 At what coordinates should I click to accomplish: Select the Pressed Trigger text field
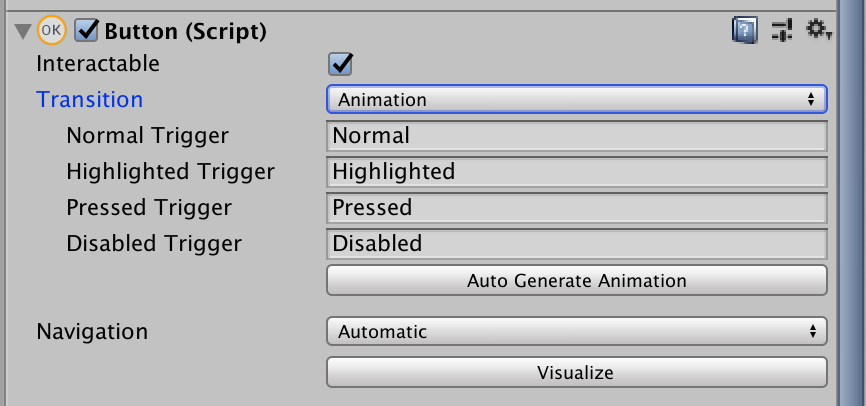576,208
